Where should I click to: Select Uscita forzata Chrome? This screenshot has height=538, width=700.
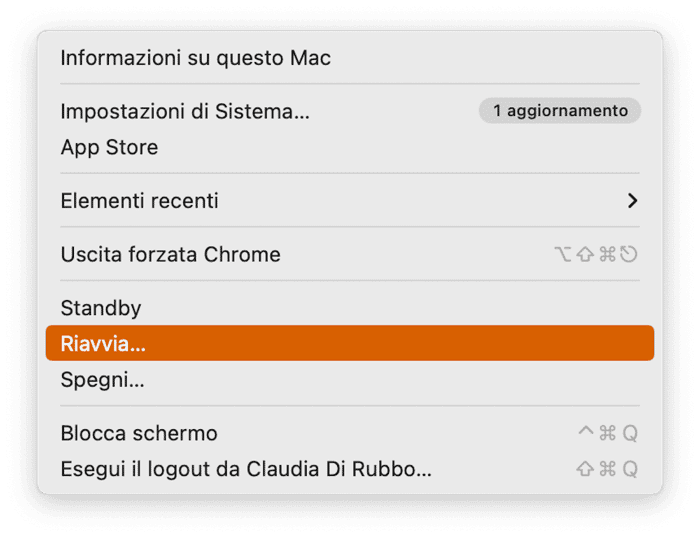350,254
